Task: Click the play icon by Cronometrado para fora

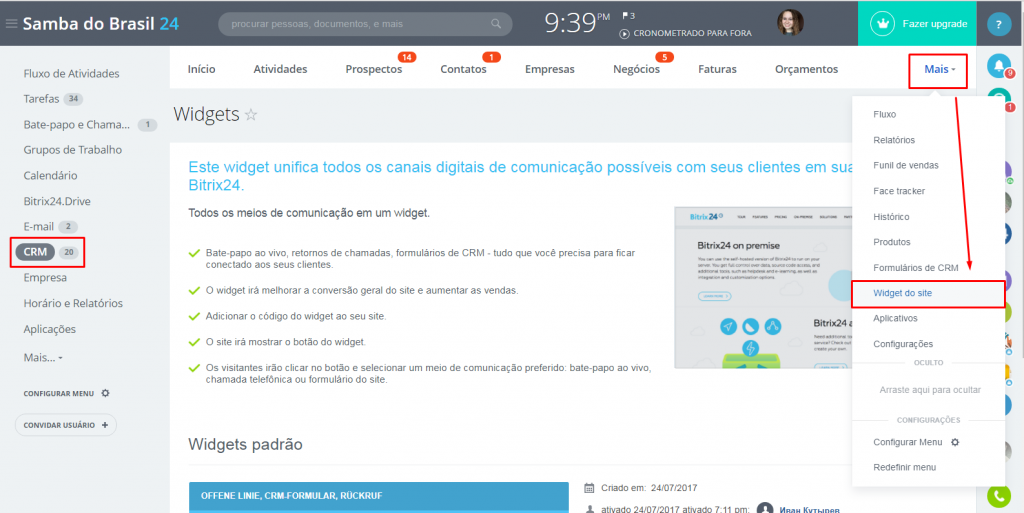Action: coord(624,33)
